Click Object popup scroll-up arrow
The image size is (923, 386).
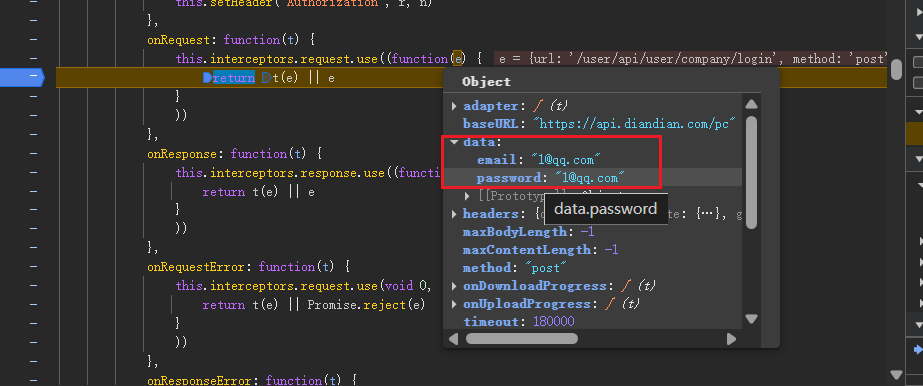[751, 105]
